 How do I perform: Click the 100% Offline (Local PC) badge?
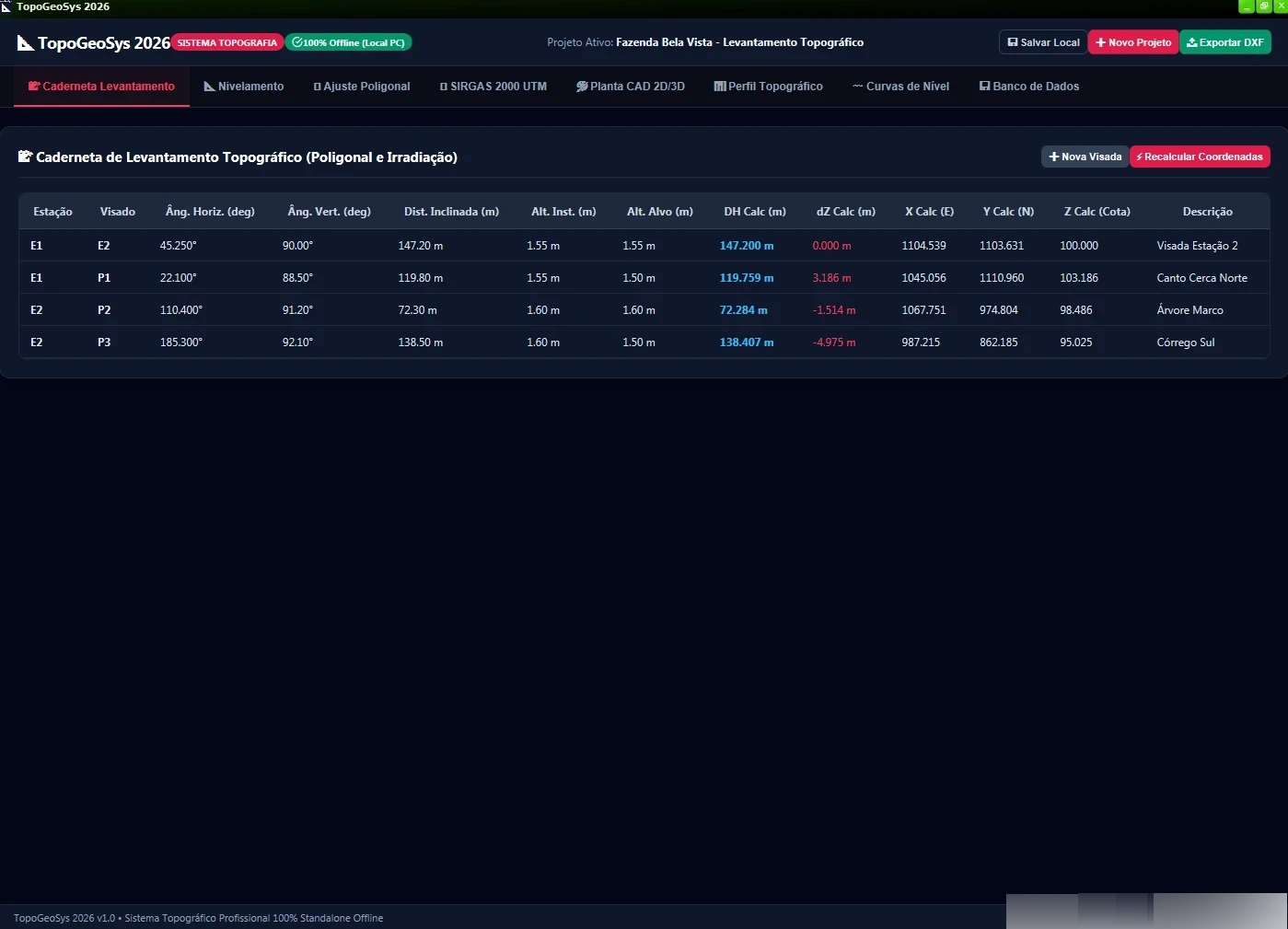tap(349, 42)
